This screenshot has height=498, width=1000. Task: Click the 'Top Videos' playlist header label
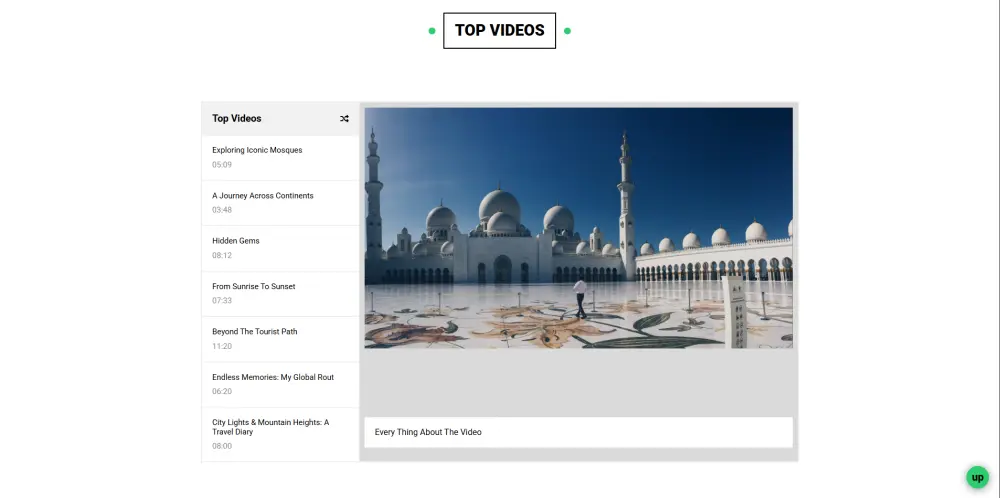tap(237, 119)
